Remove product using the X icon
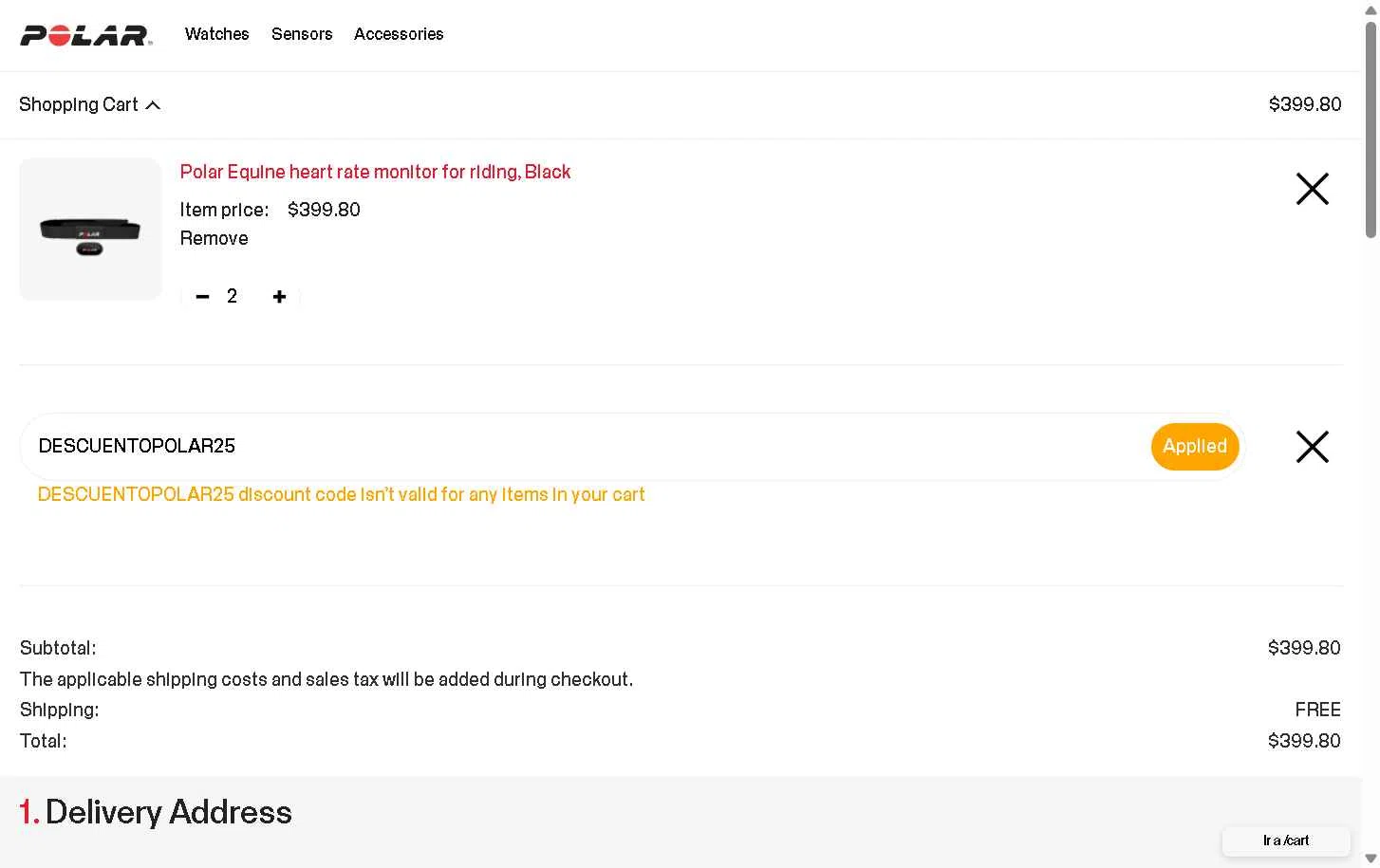This screenshot has height=868, width=1380. [1312, 189]
